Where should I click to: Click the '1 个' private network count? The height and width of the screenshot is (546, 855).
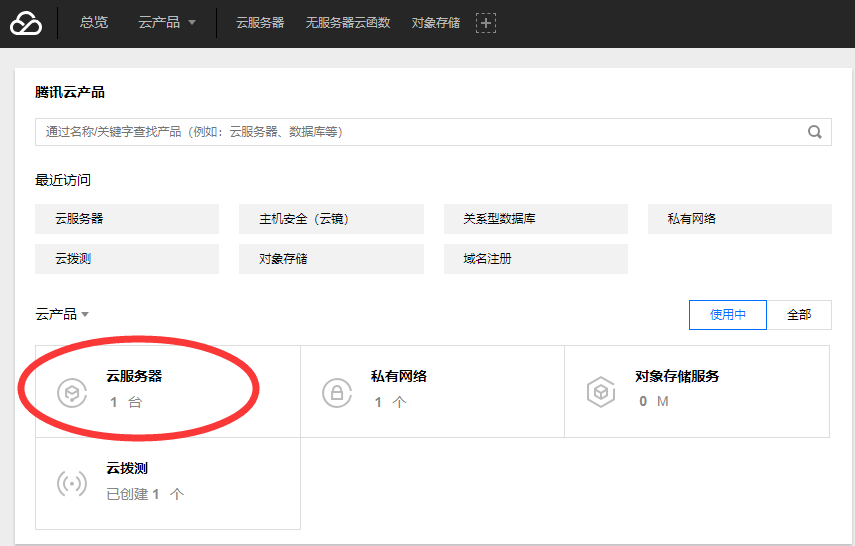pyautogui.click(x=390, y=403)
